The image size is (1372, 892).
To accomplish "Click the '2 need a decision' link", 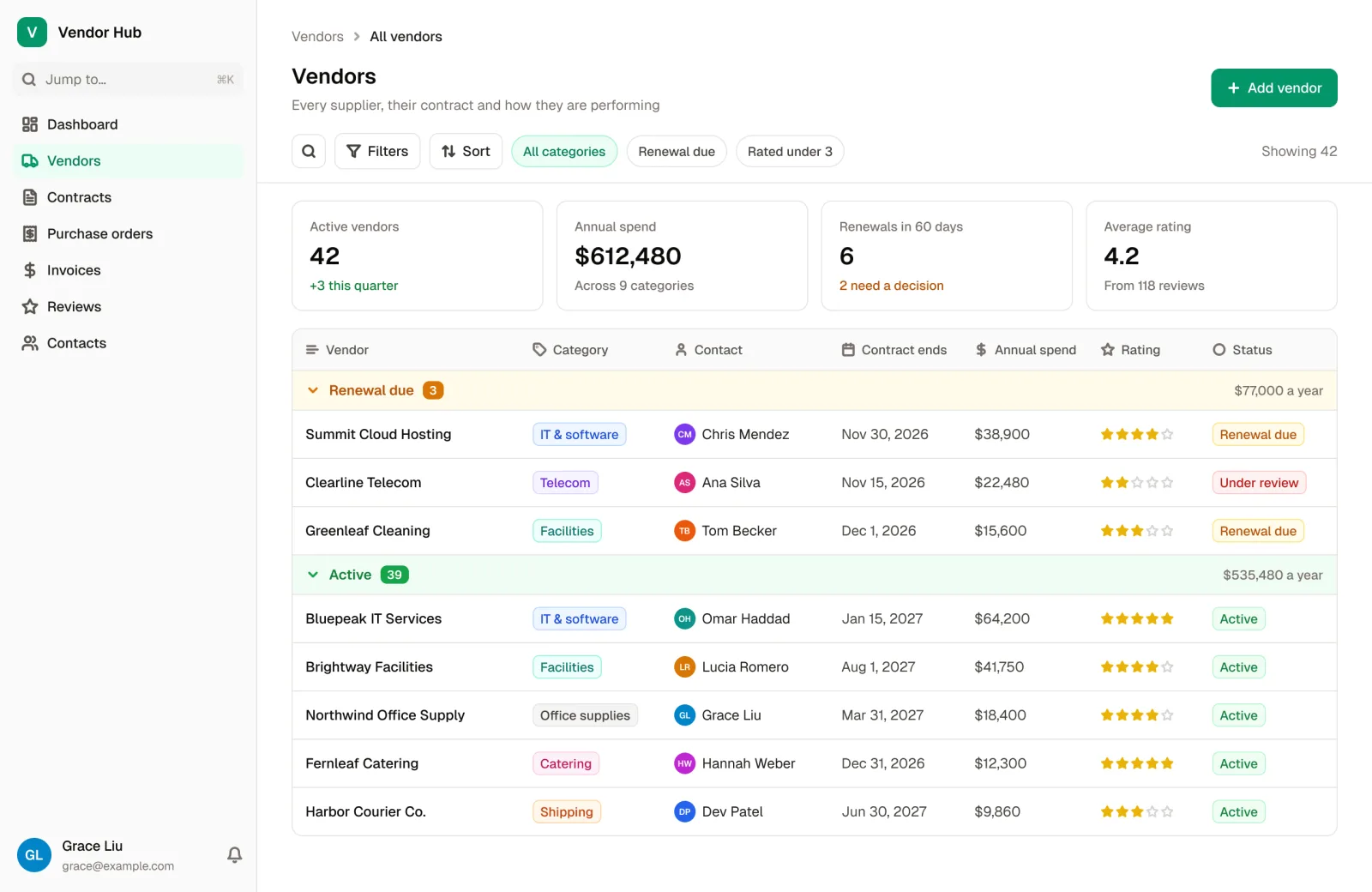I will click(891, 286).
